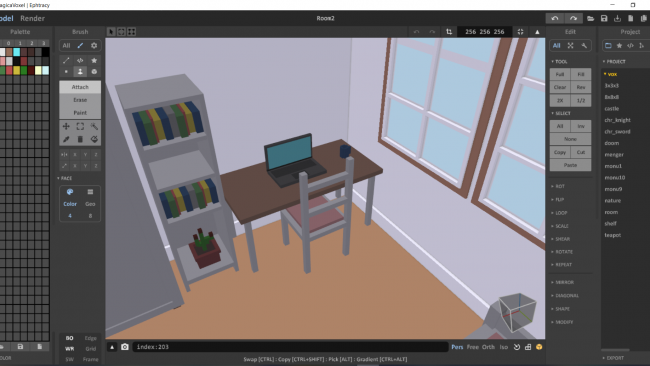650x366 pixels.
Task: Open a project with the folder icon
Action: [590, 18]
